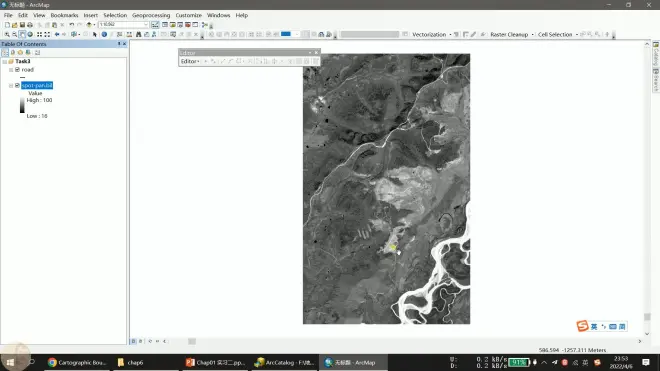Click the Full Extent globe icon

30,35
